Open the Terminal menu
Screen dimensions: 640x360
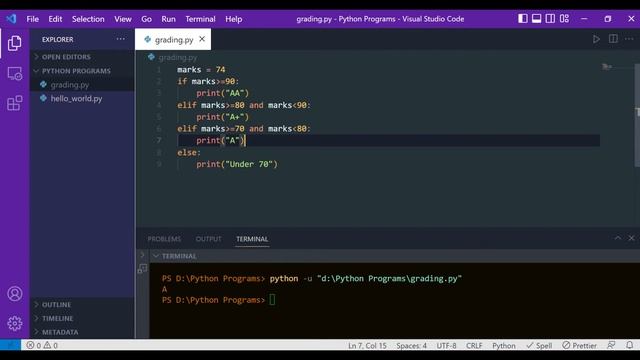[x=200, y=19]
